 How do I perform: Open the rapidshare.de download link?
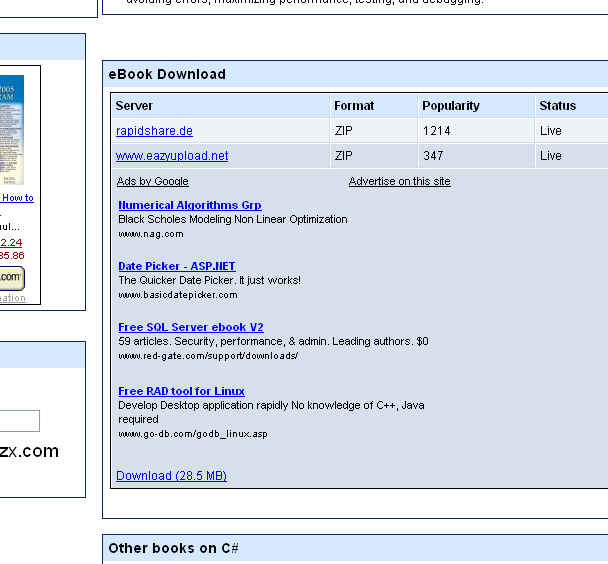click(154, 131)
